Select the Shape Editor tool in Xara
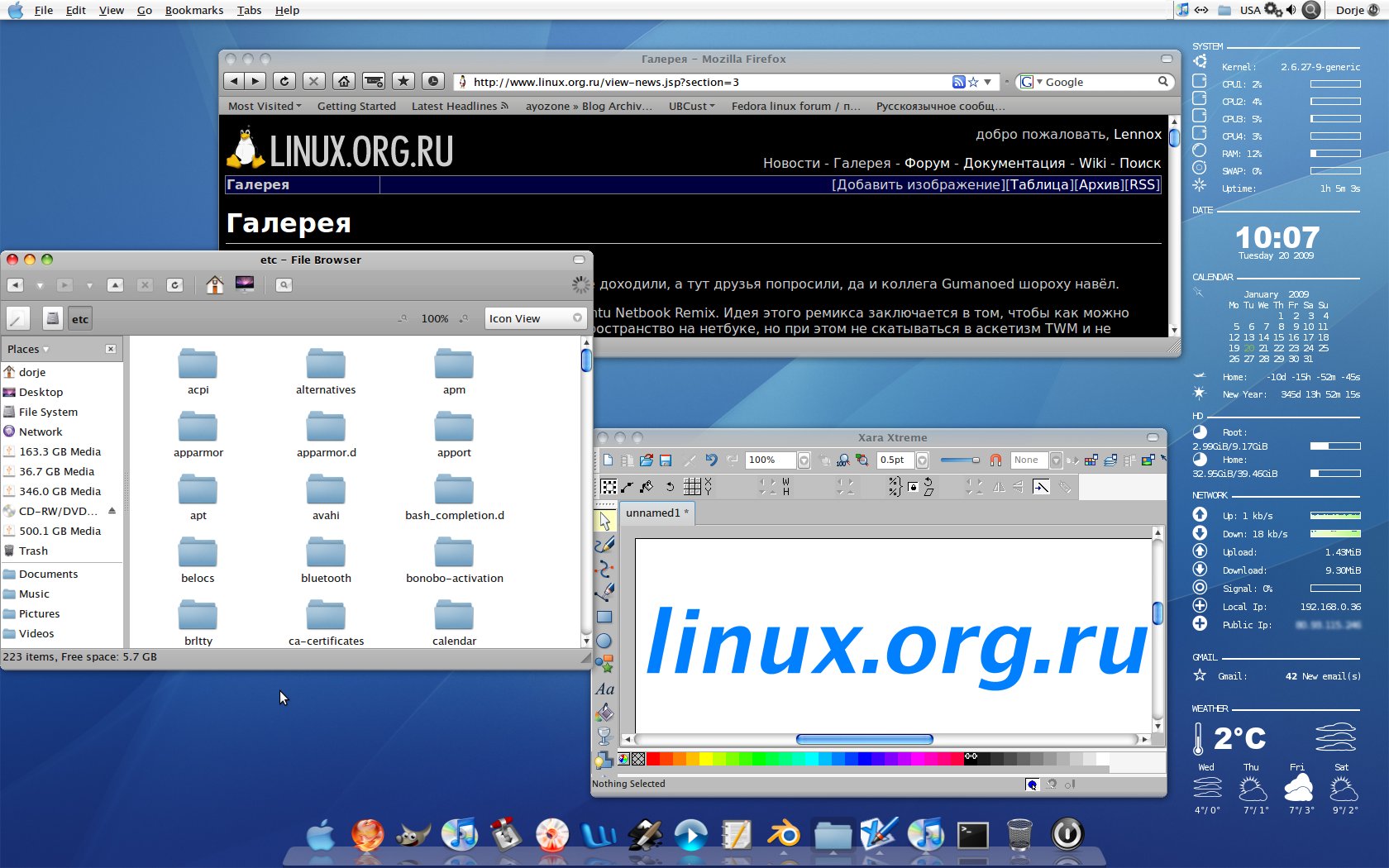 pos(604,569)
